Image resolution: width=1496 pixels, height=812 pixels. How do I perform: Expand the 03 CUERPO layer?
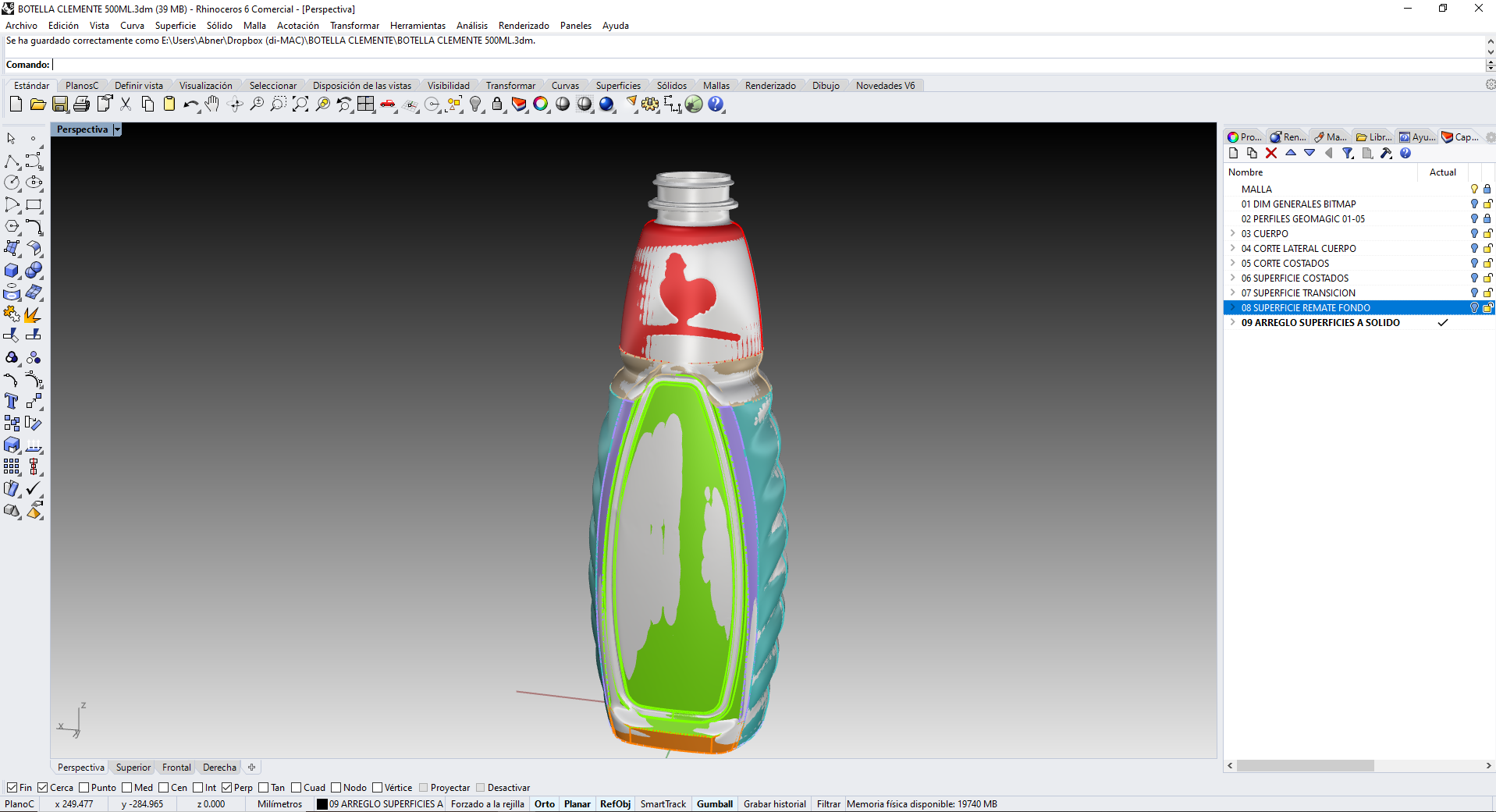[1233, 234]
